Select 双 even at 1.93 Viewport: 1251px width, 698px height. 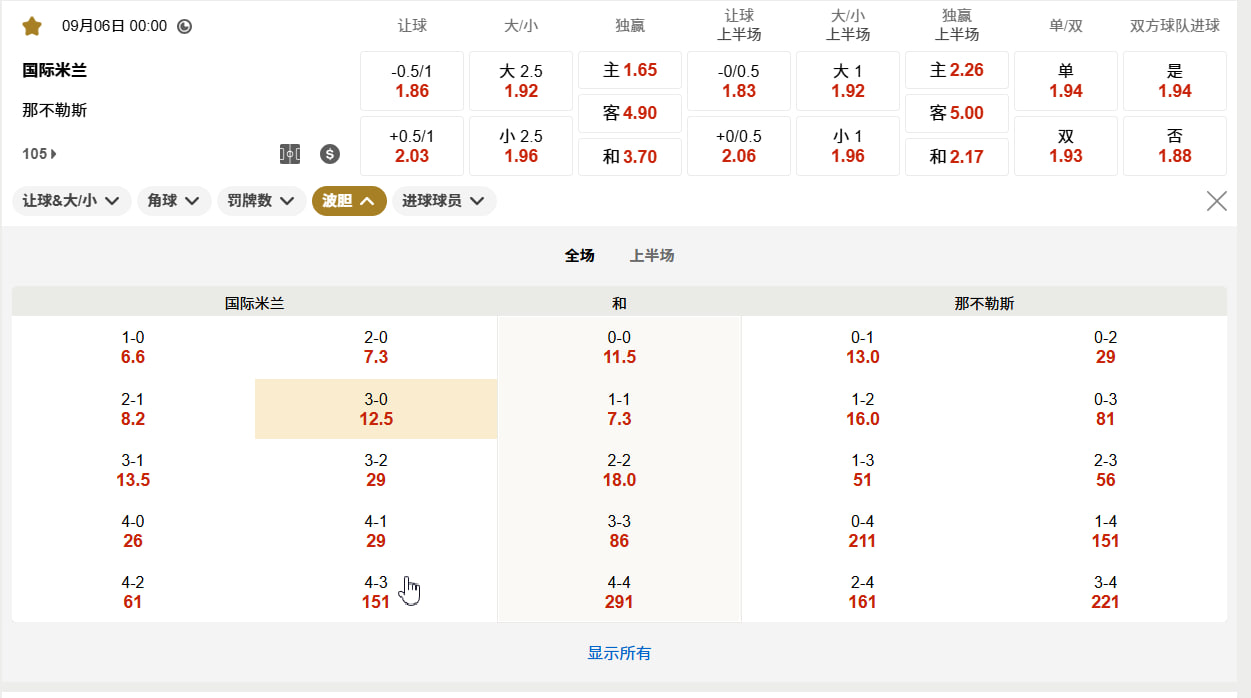1066,146
